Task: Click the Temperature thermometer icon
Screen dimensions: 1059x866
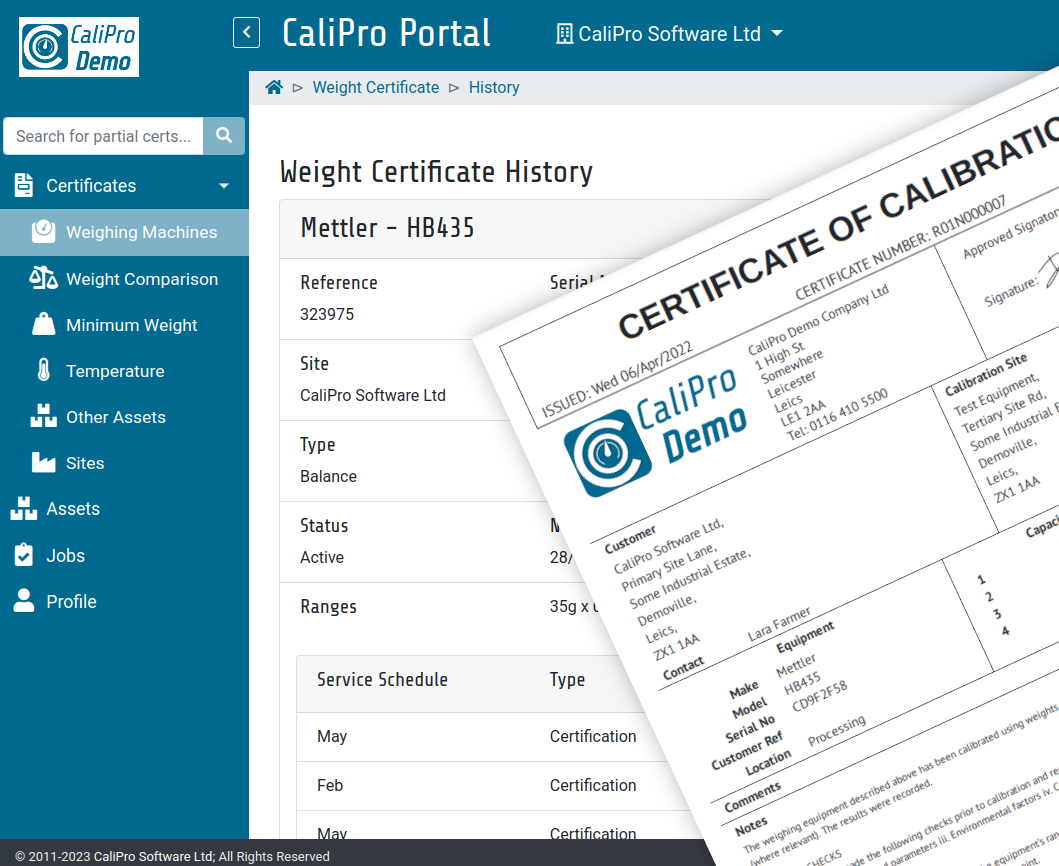Action: coord(44,370)
